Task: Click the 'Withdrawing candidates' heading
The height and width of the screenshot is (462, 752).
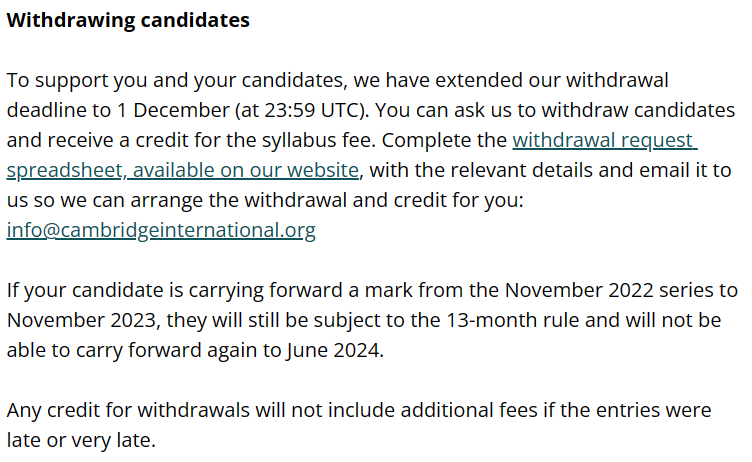Action: click(128, 20)
